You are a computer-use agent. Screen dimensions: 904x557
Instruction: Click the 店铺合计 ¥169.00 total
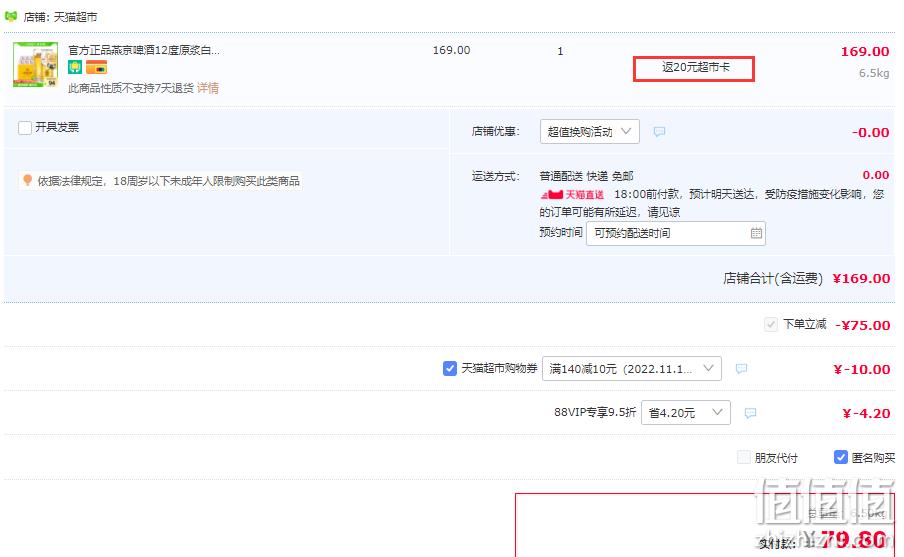pyautogui.click(x=861, y=278)
